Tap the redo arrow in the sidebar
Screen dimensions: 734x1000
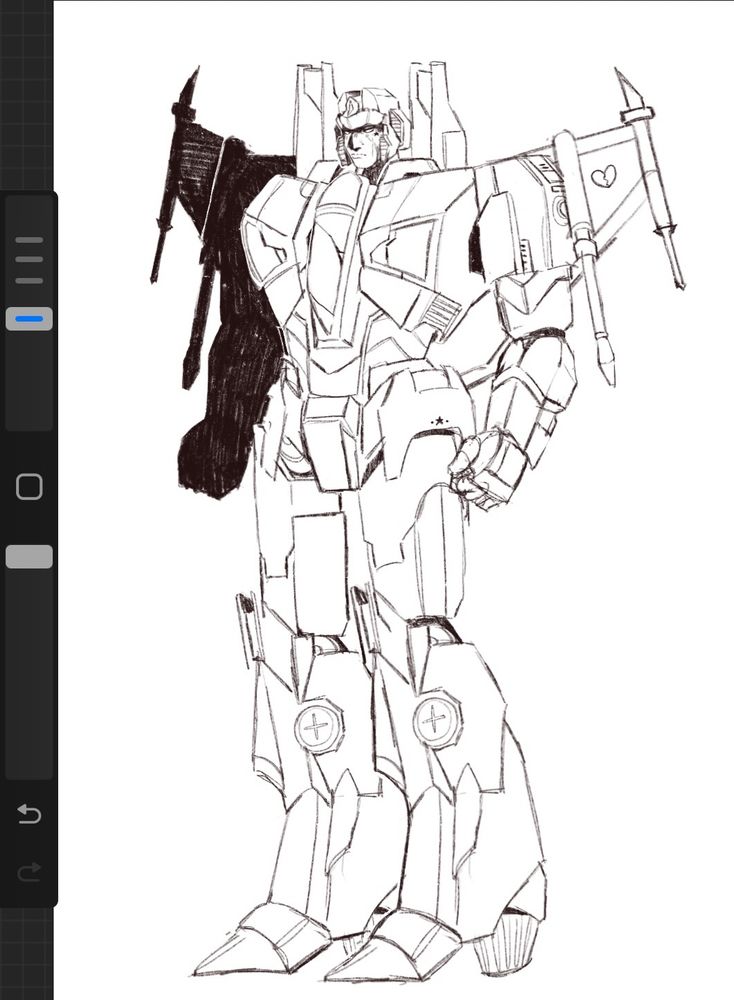[x=29, y=871]
